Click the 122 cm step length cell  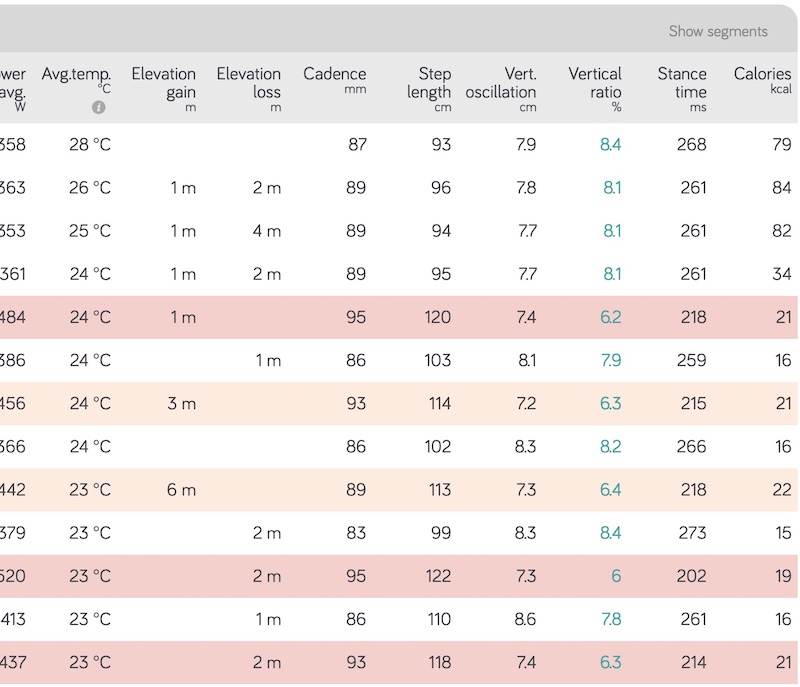tap(437, 576)
